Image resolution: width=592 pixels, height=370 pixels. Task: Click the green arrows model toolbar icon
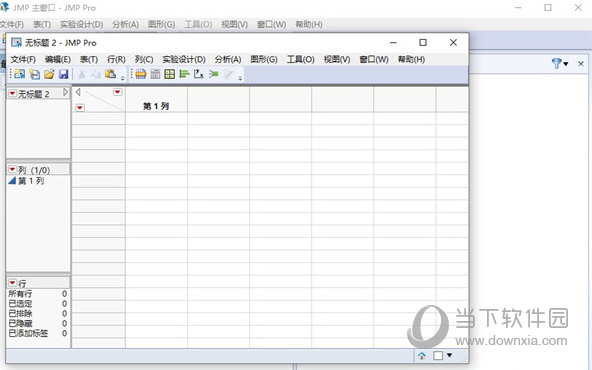(214, 74)
